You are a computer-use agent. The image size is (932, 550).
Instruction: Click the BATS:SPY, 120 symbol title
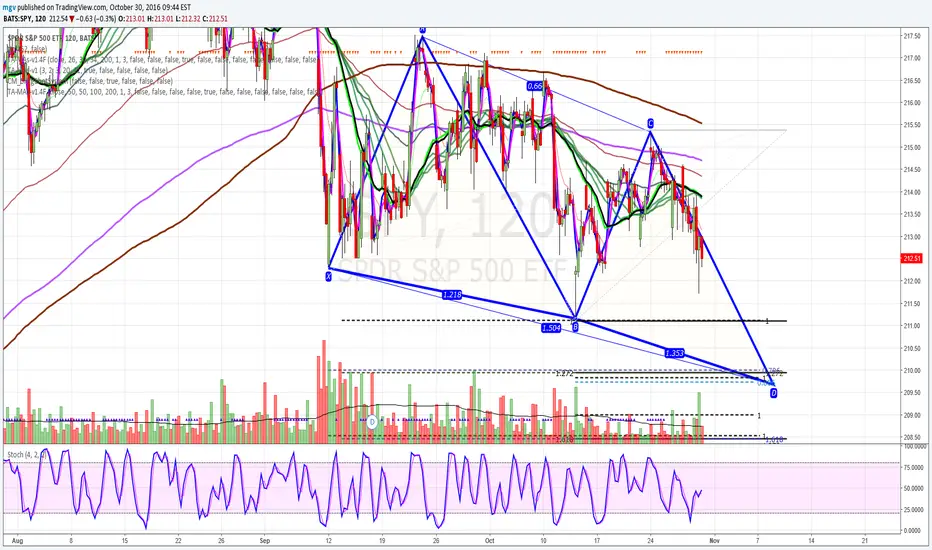click(x=24, y=19)
